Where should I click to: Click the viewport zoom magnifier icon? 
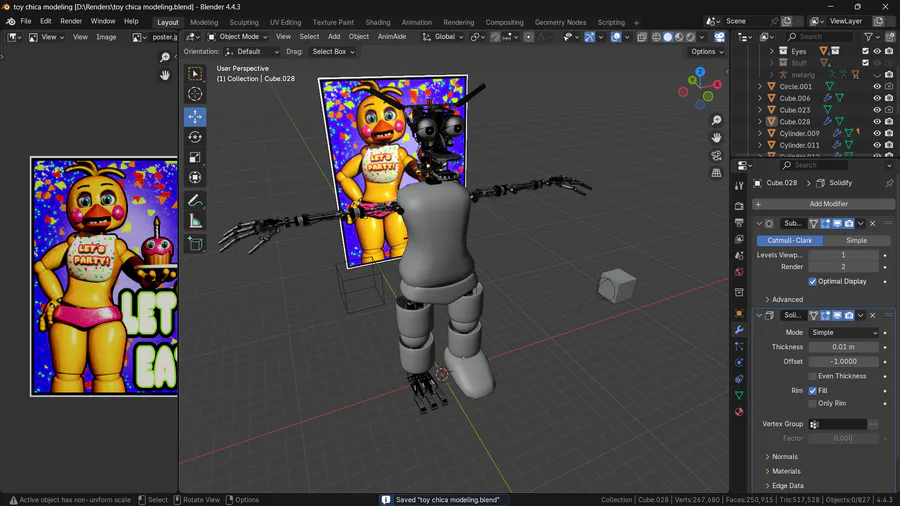pyautogui.click(x=716, y=120)
